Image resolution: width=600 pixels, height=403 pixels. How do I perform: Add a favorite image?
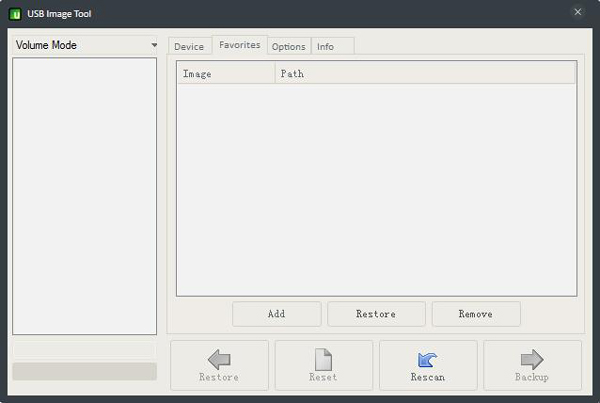[x=276, y=314]
